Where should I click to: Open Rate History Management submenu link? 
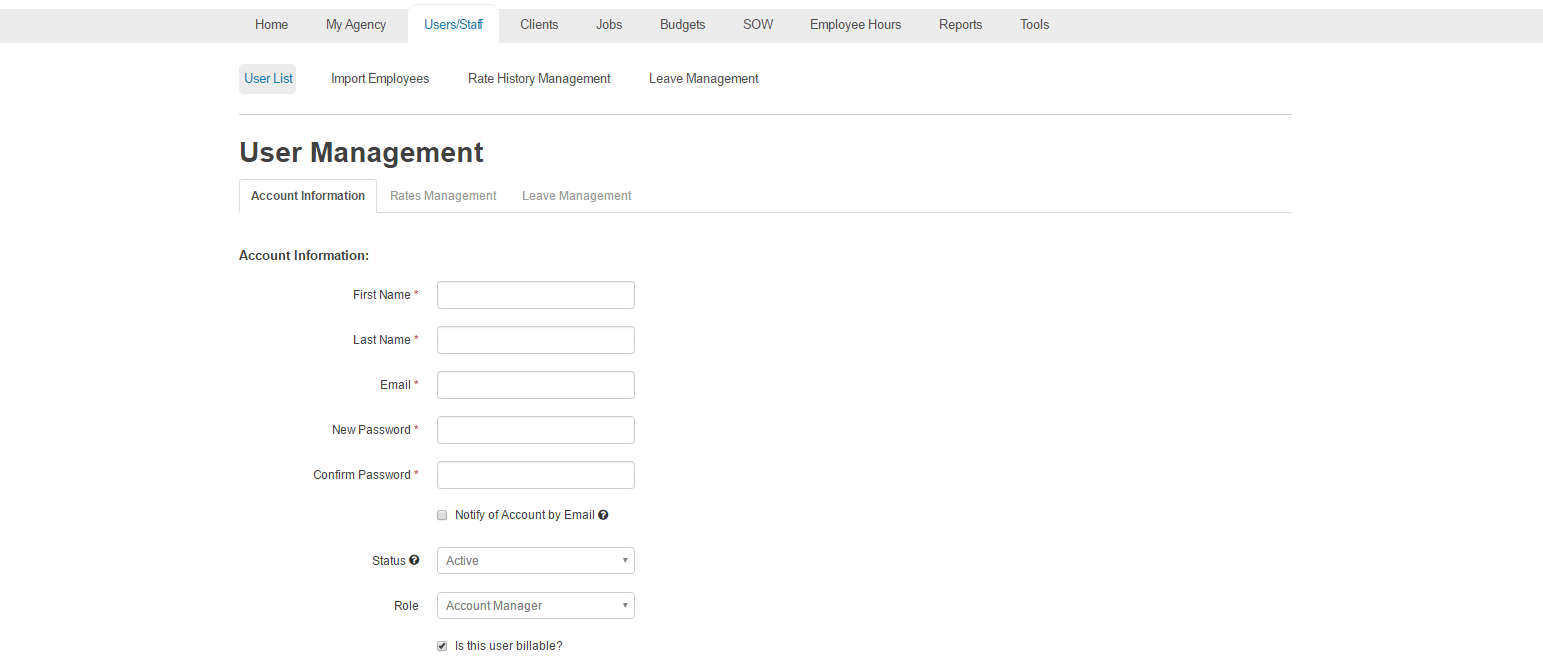tap(539, 78)
